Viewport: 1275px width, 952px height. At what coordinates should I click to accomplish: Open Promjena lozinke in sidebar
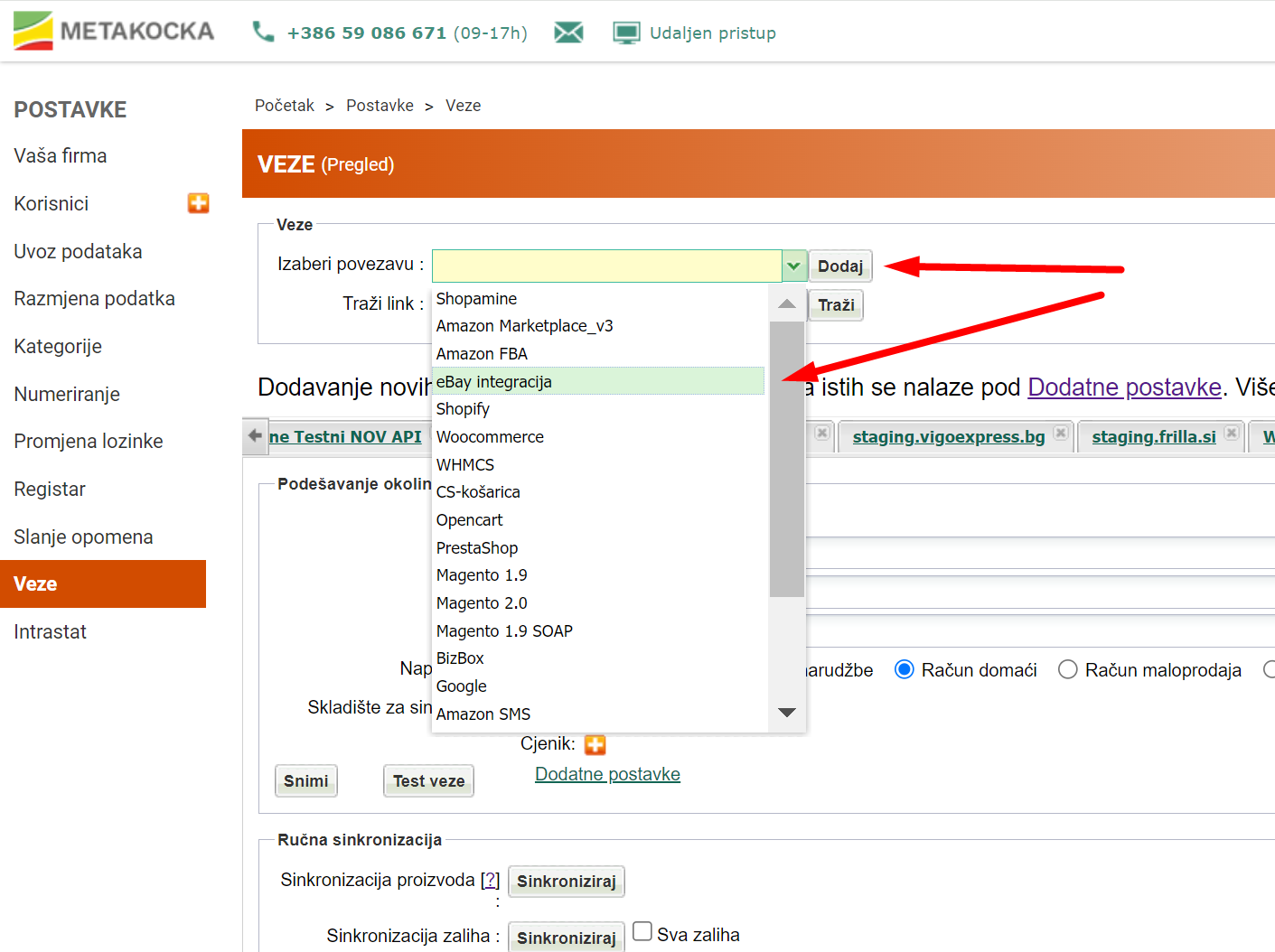[x=89, y=441]
